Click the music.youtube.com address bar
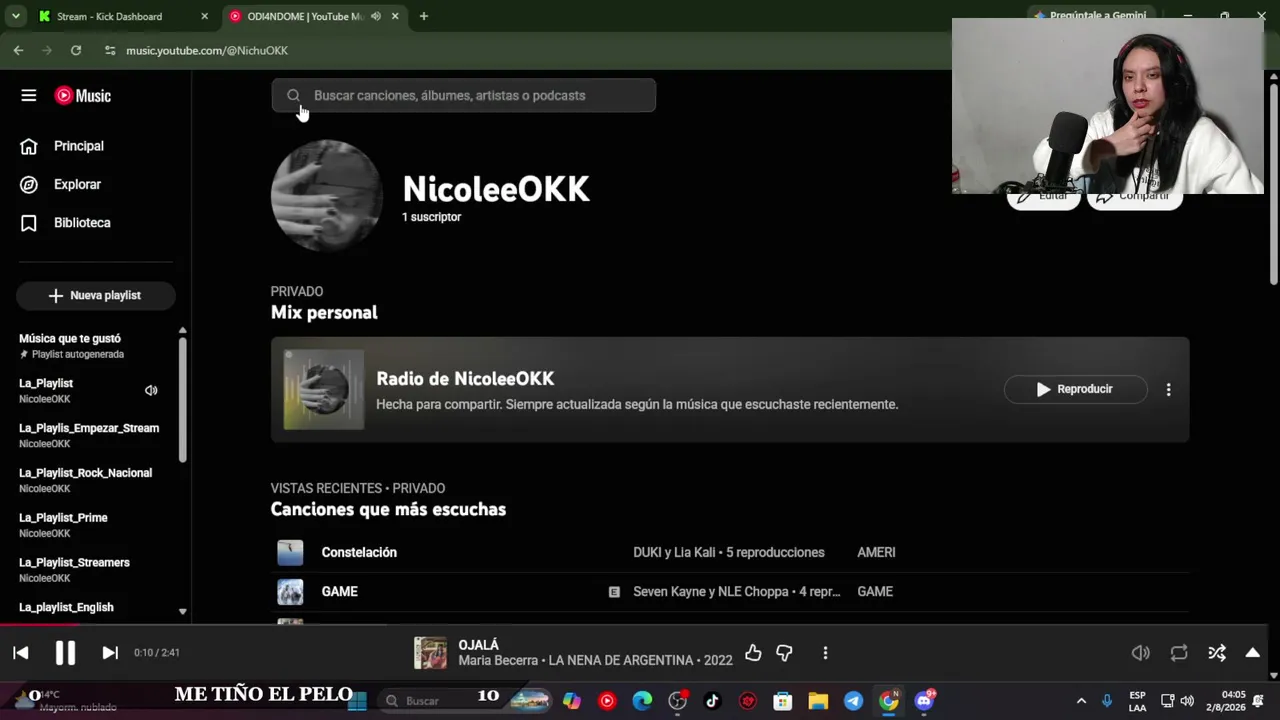Screen dimensions: 1280x720 pos(207,50)
